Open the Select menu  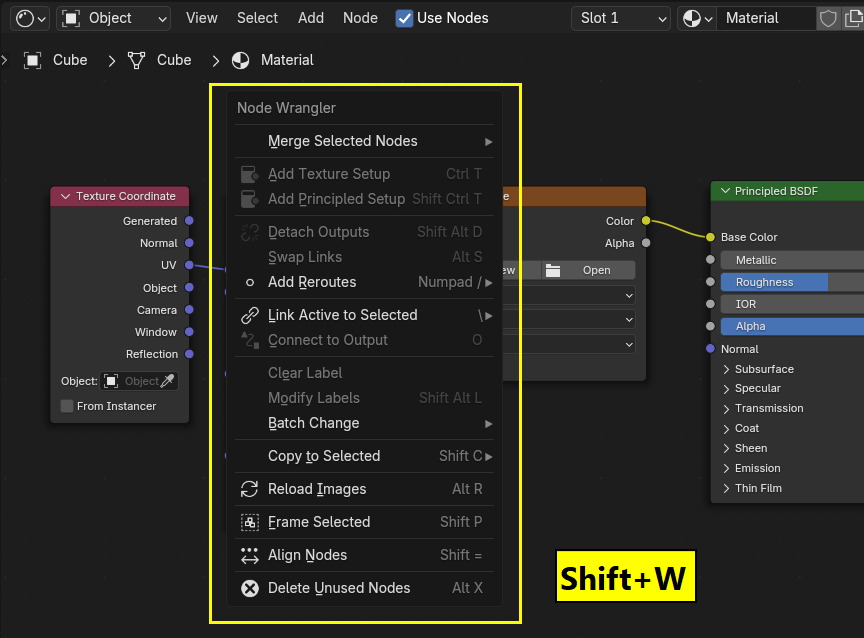[257, 18]
